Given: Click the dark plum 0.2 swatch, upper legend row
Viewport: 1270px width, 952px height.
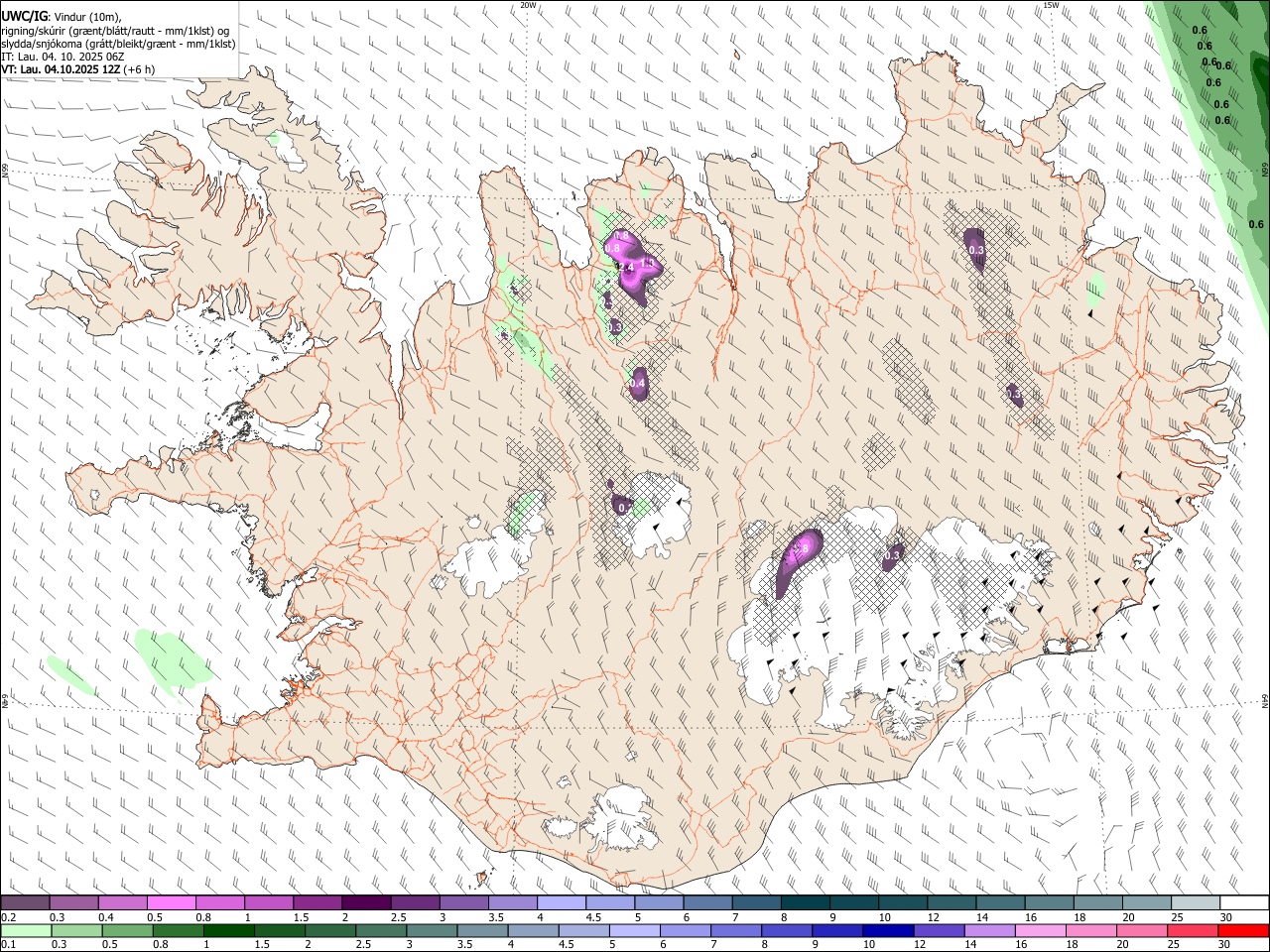Looking at the screenshot, I should [x=25, y=902].
